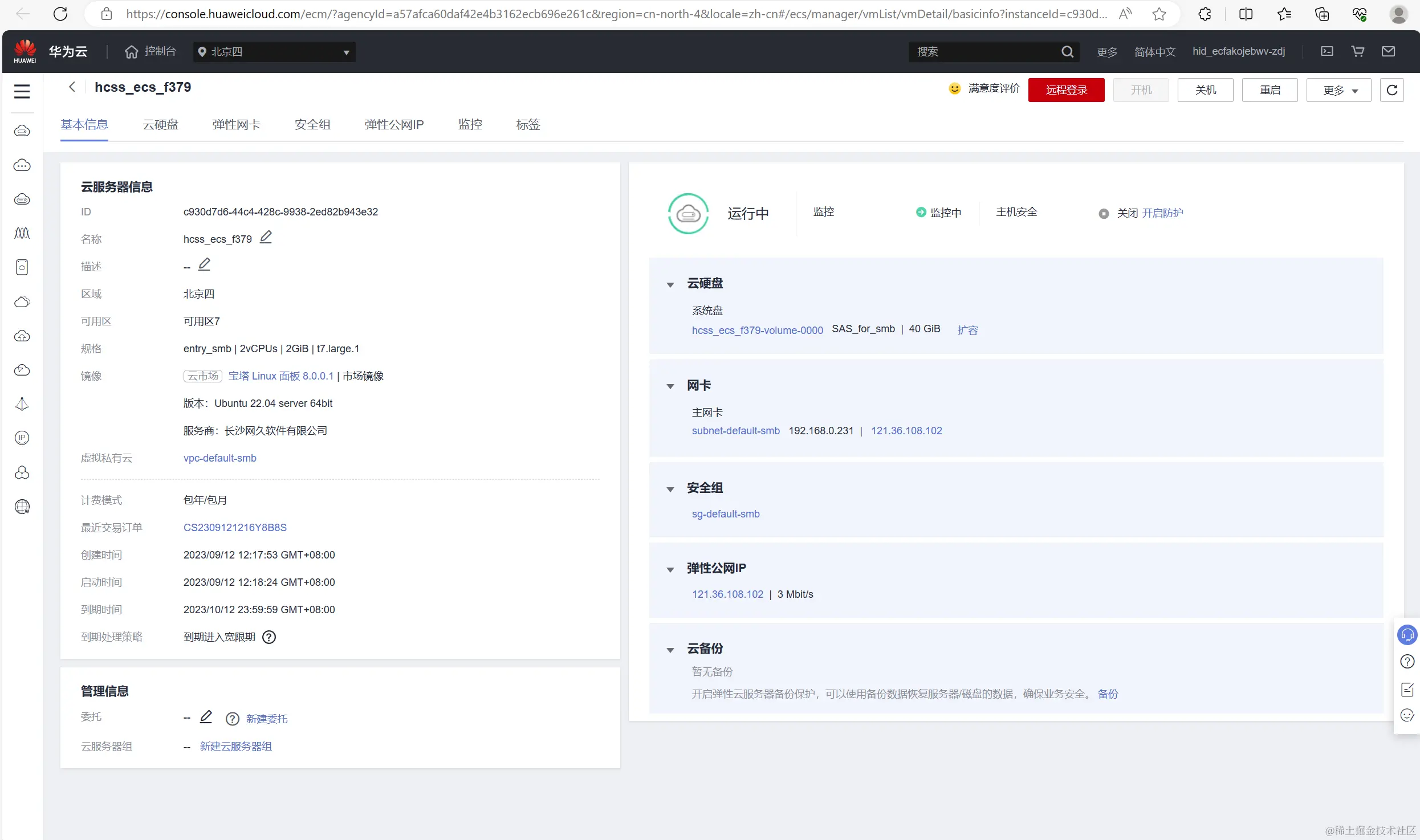The height and width of the screenshot is (840, 1420).
Task: Collapse the 网卡 section
Action: click(x=670, y=386)
